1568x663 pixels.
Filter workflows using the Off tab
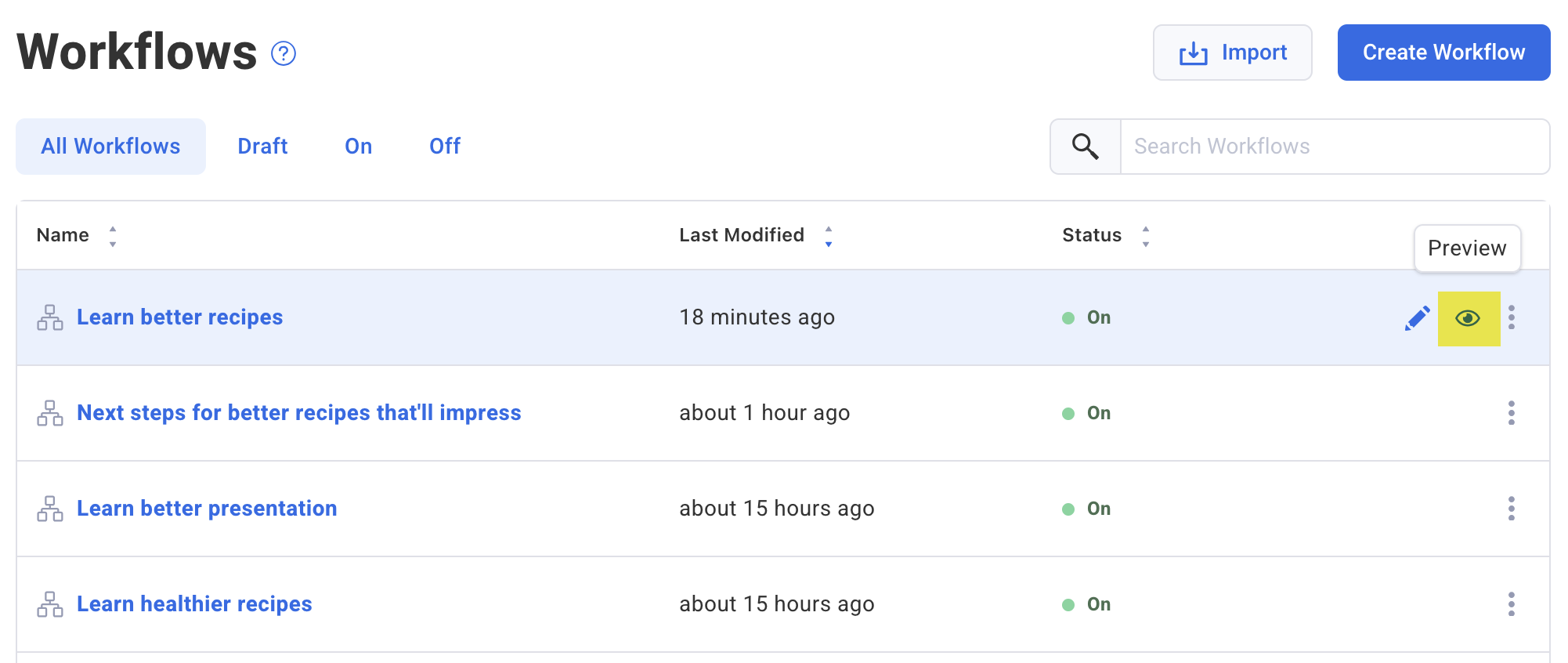point(444,147)
